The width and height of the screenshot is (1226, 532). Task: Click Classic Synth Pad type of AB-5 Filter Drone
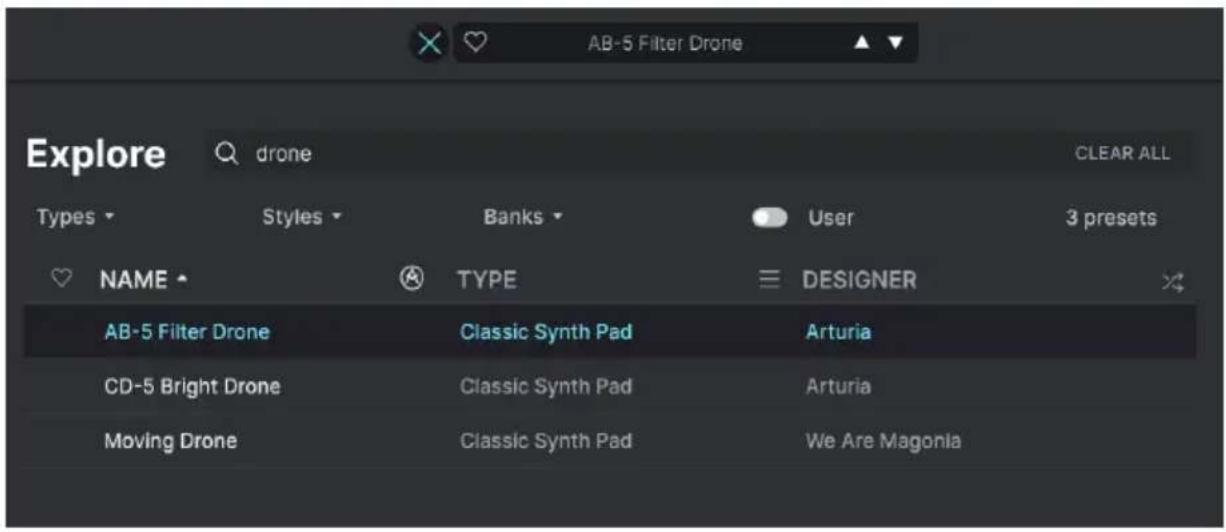pos(546,332)
